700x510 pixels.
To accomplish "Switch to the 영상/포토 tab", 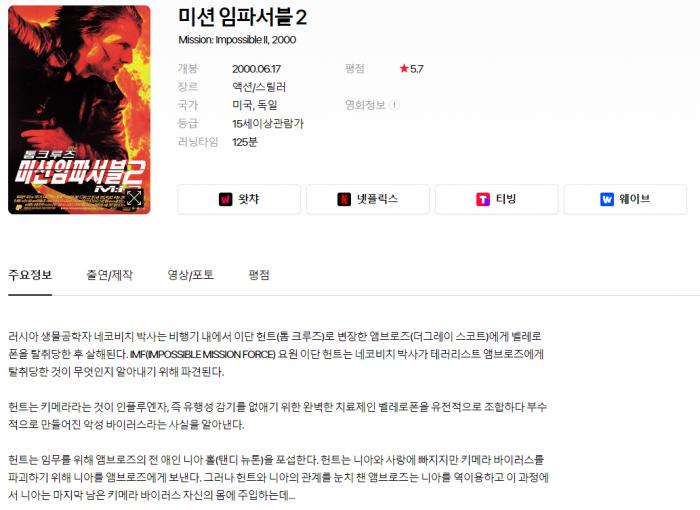I will coord(191,275).
